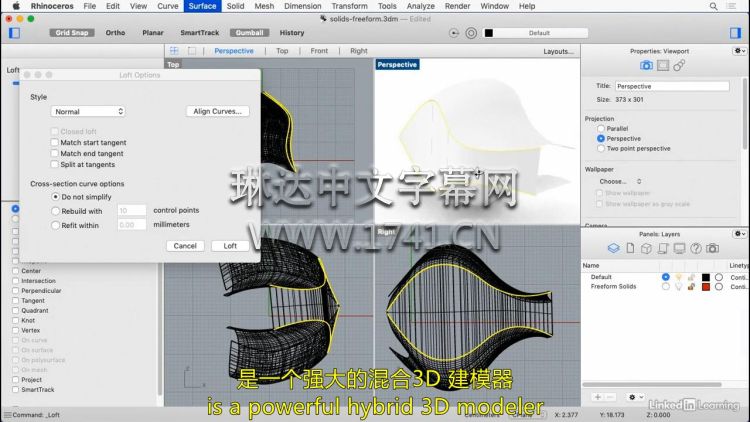Enable Match start tangent checkbox
The width and height of the screenshot is (750, 422).
(55, 143)
